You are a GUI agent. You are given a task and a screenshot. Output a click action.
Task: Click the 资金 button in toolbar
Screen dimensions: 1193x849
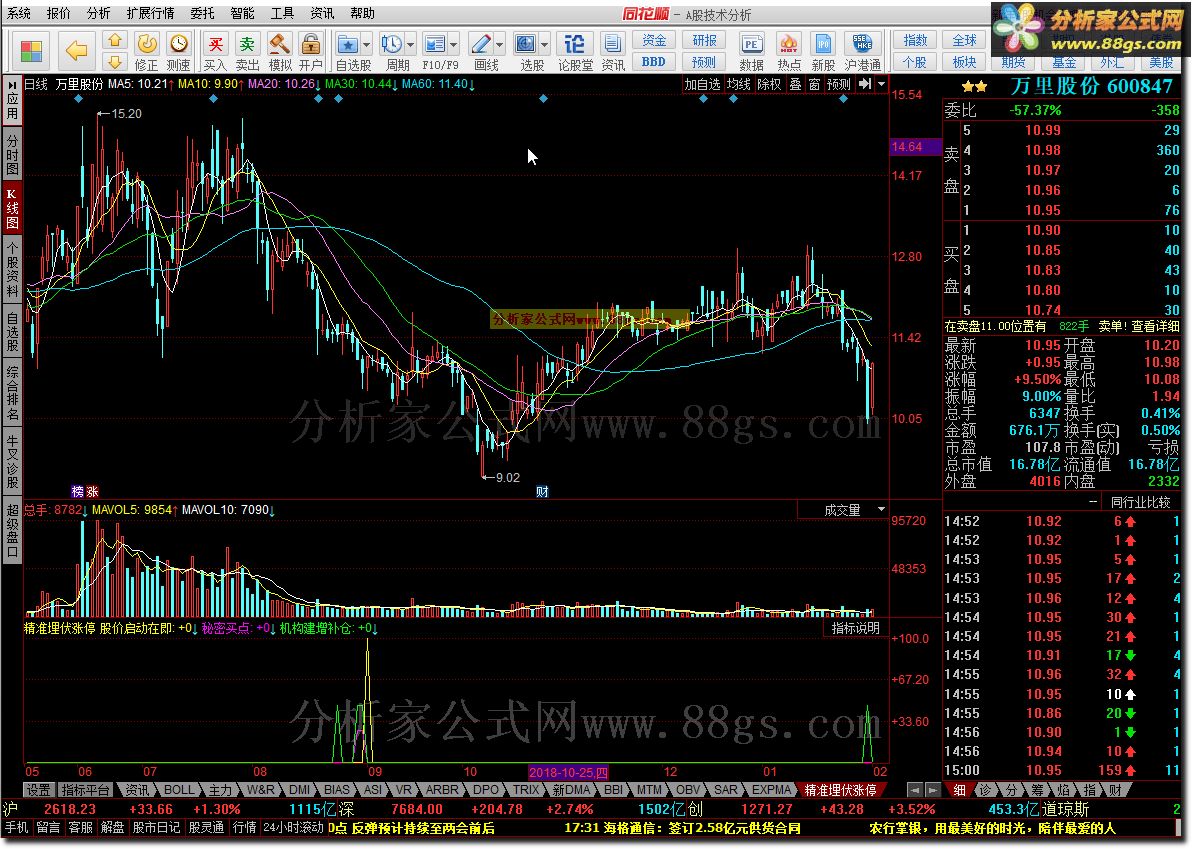(654, 40)
